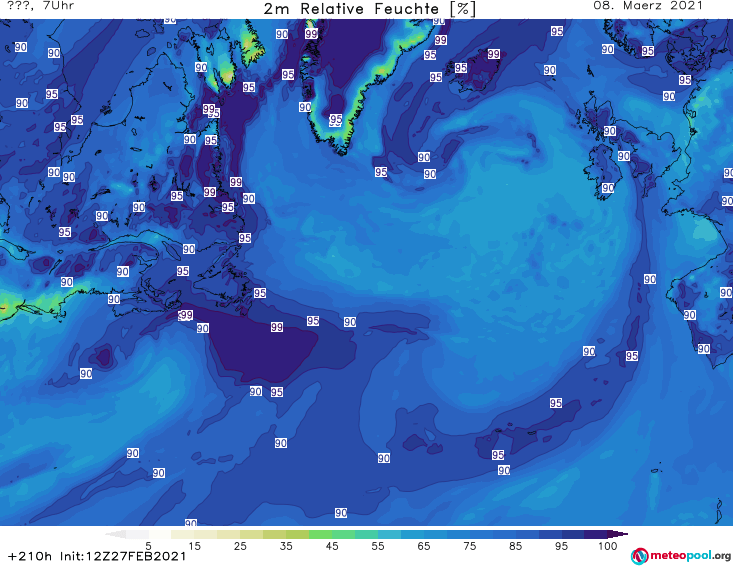Click the meteopool.org logo

point(680,556)
